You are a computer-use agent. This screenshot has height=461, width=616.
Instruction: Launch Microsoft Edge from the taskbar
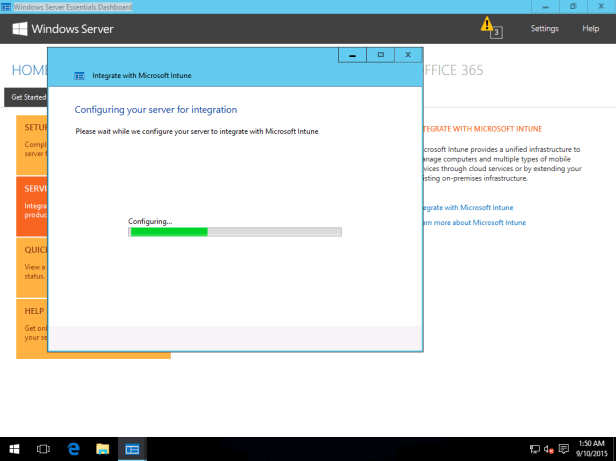[x=73, y=450]
